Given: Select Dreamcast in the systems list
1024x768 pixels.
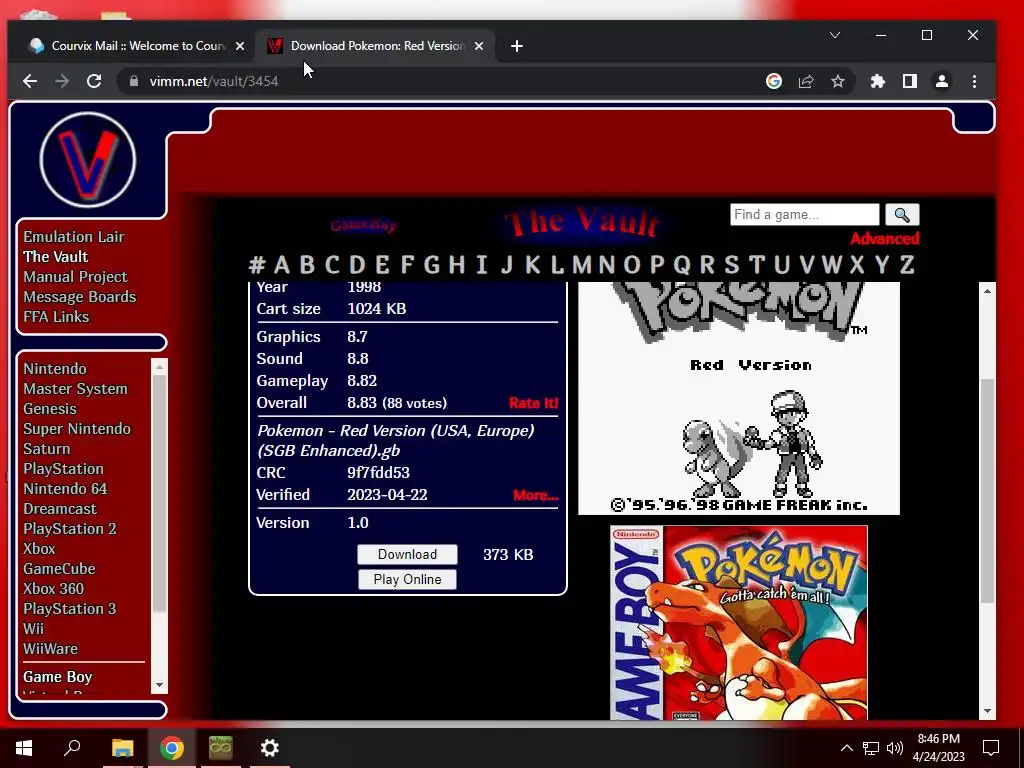Looking at the screenshot, I should [x=59, y=509].
